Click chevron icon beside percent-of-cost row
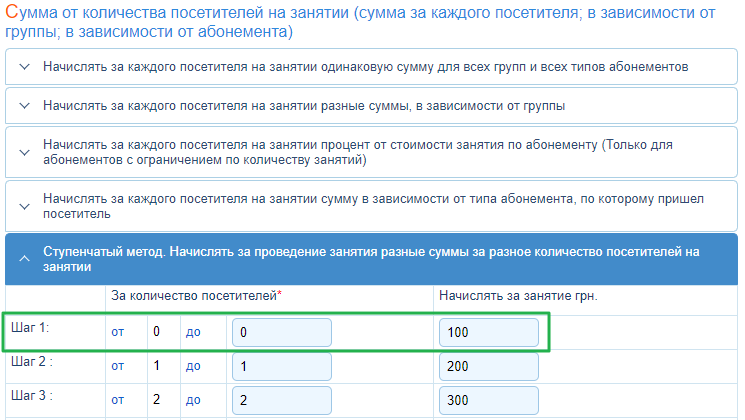Image resolution: width=745 pixels, height=420 pixels. click(24, 152)
